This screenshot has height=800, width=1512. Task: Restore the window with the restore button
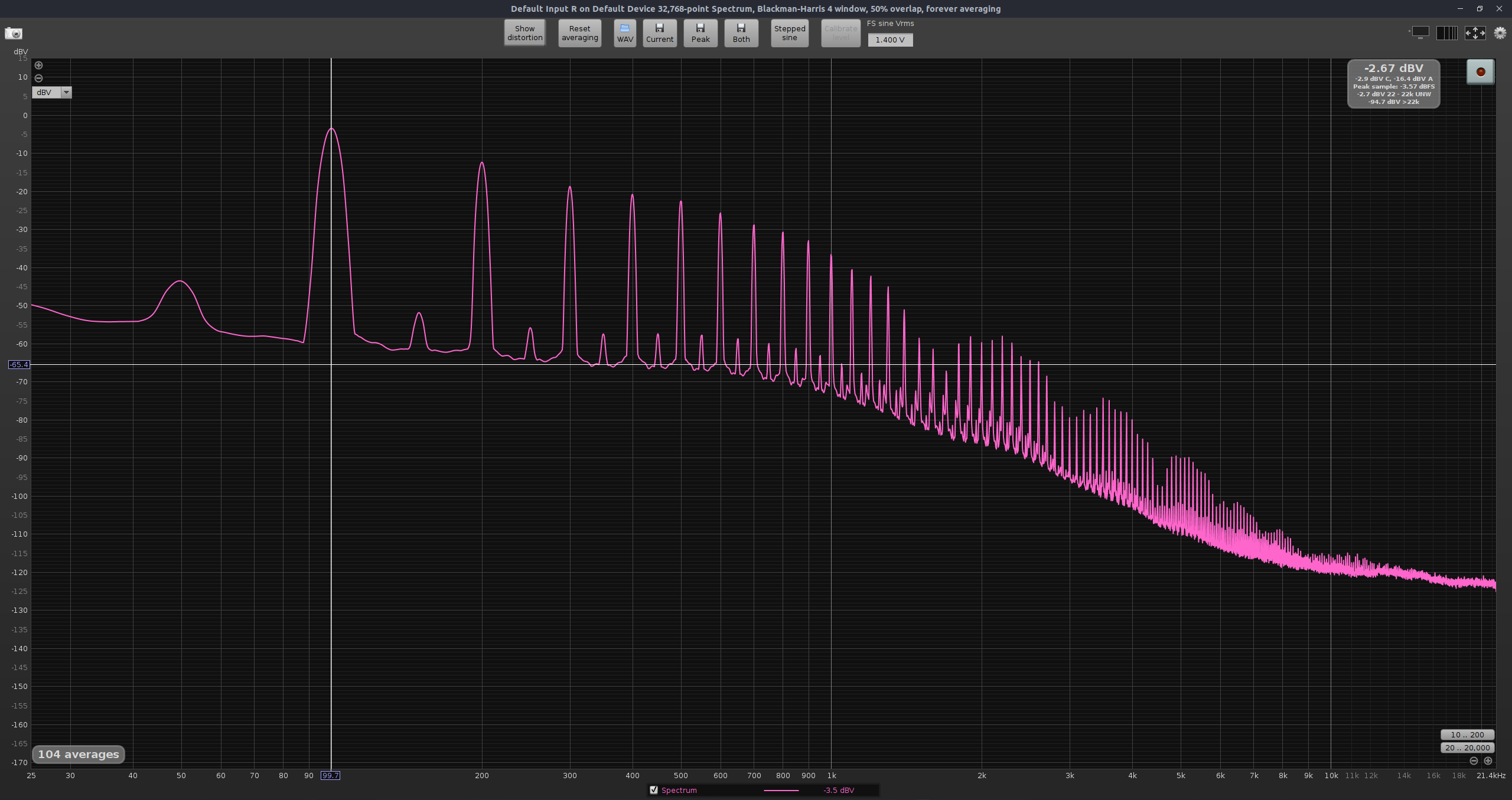(1480, 9)
